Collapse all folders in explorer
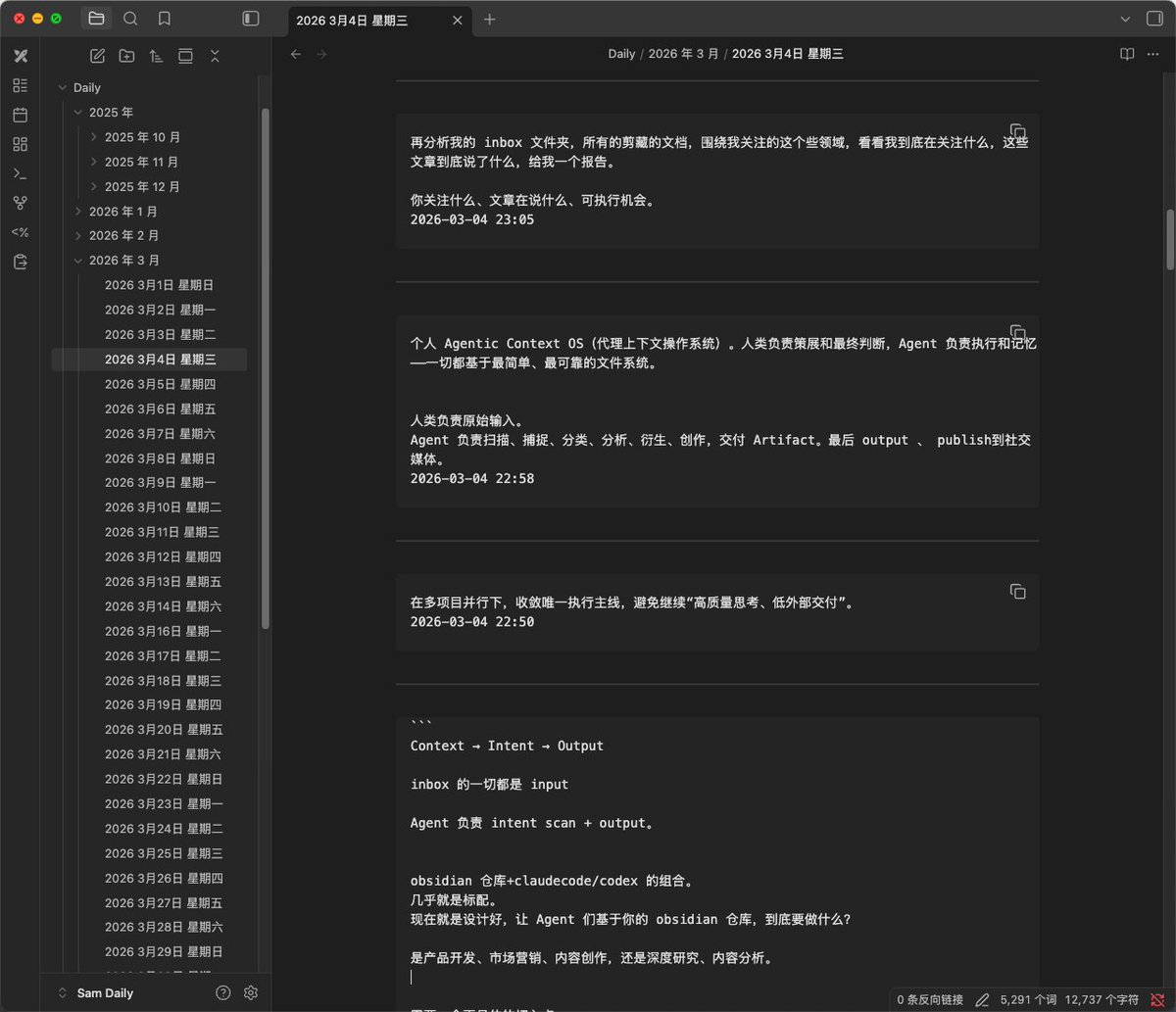Image resolution: width=1176 pixels, height=1012 pixels. (215, 56)
